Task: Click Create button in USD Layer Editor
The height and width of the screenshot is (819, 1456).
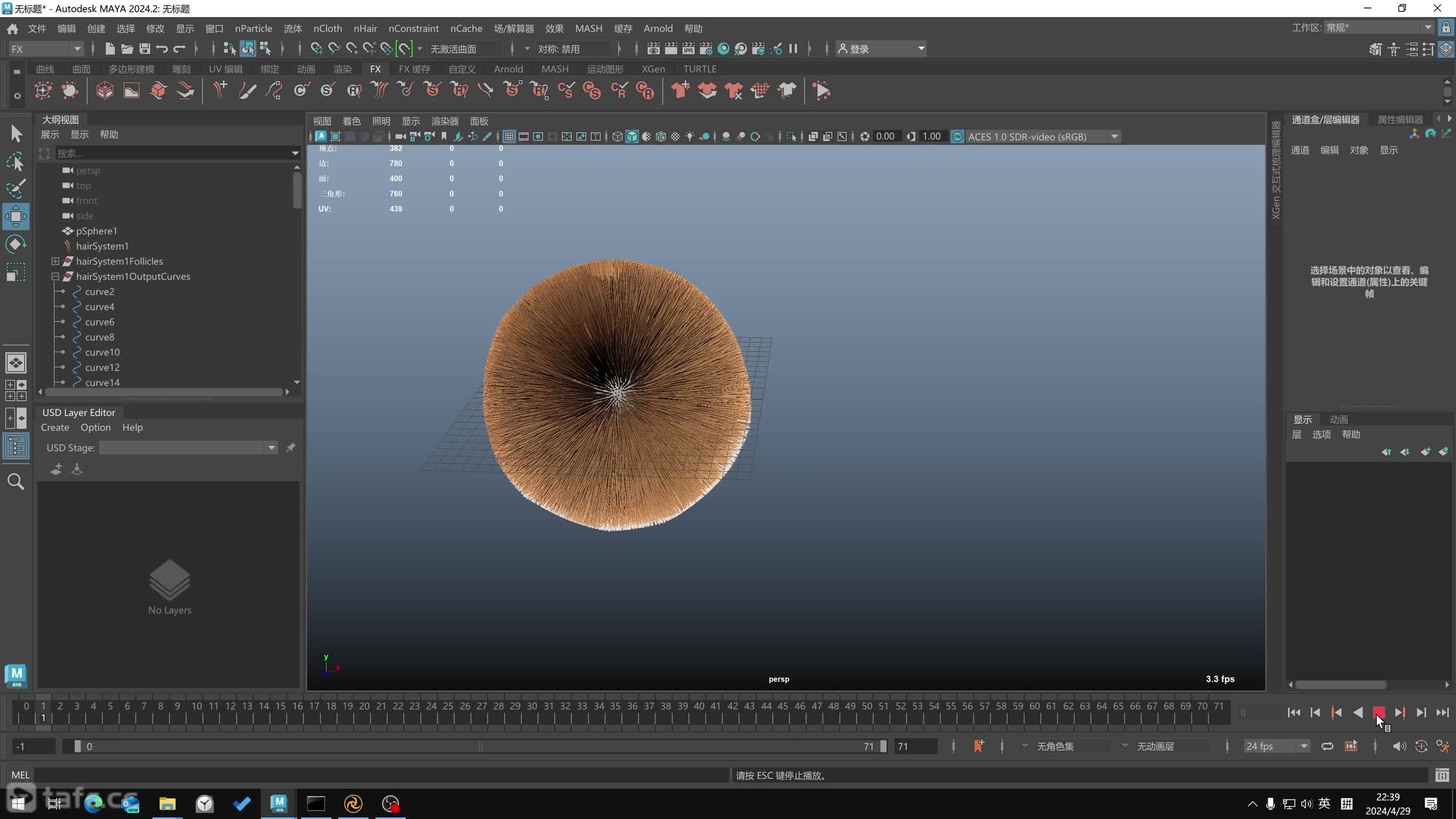Action: pyautogui.click(x=54, y=427)
